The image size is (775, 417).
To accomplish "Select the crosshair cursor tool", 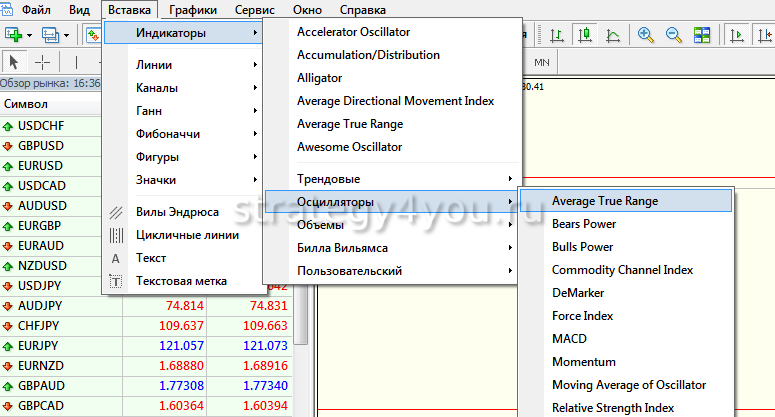I will pyautogui.click(x=43, y=62).
